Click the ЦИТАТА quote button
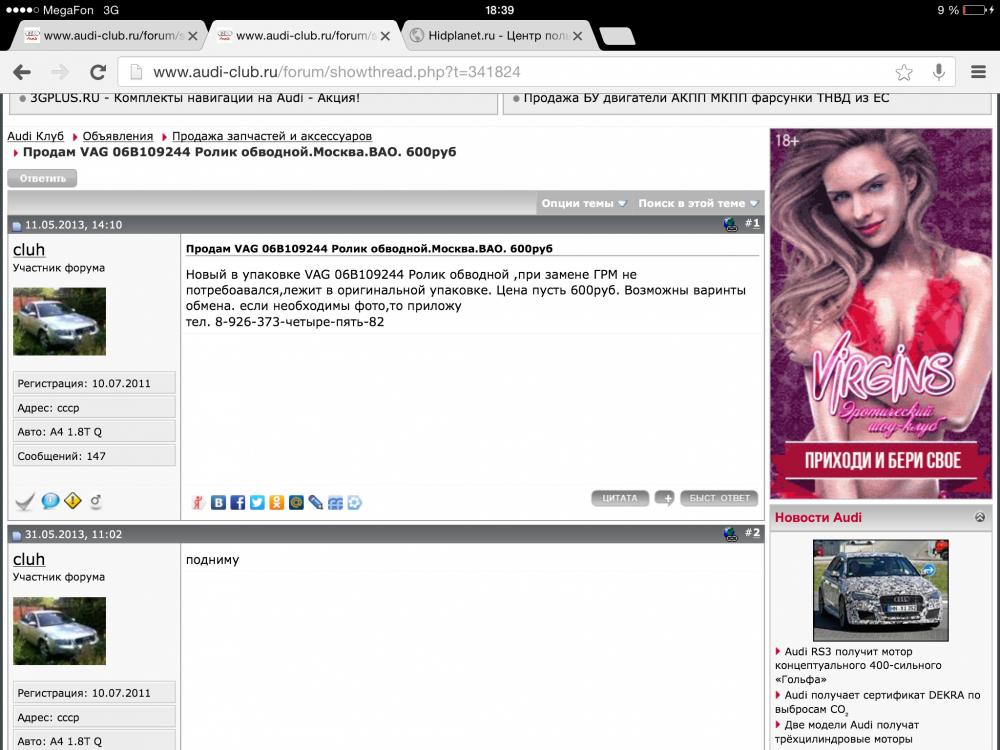The height and width of the screenshot is (750, 1000). tap(620, 498)
